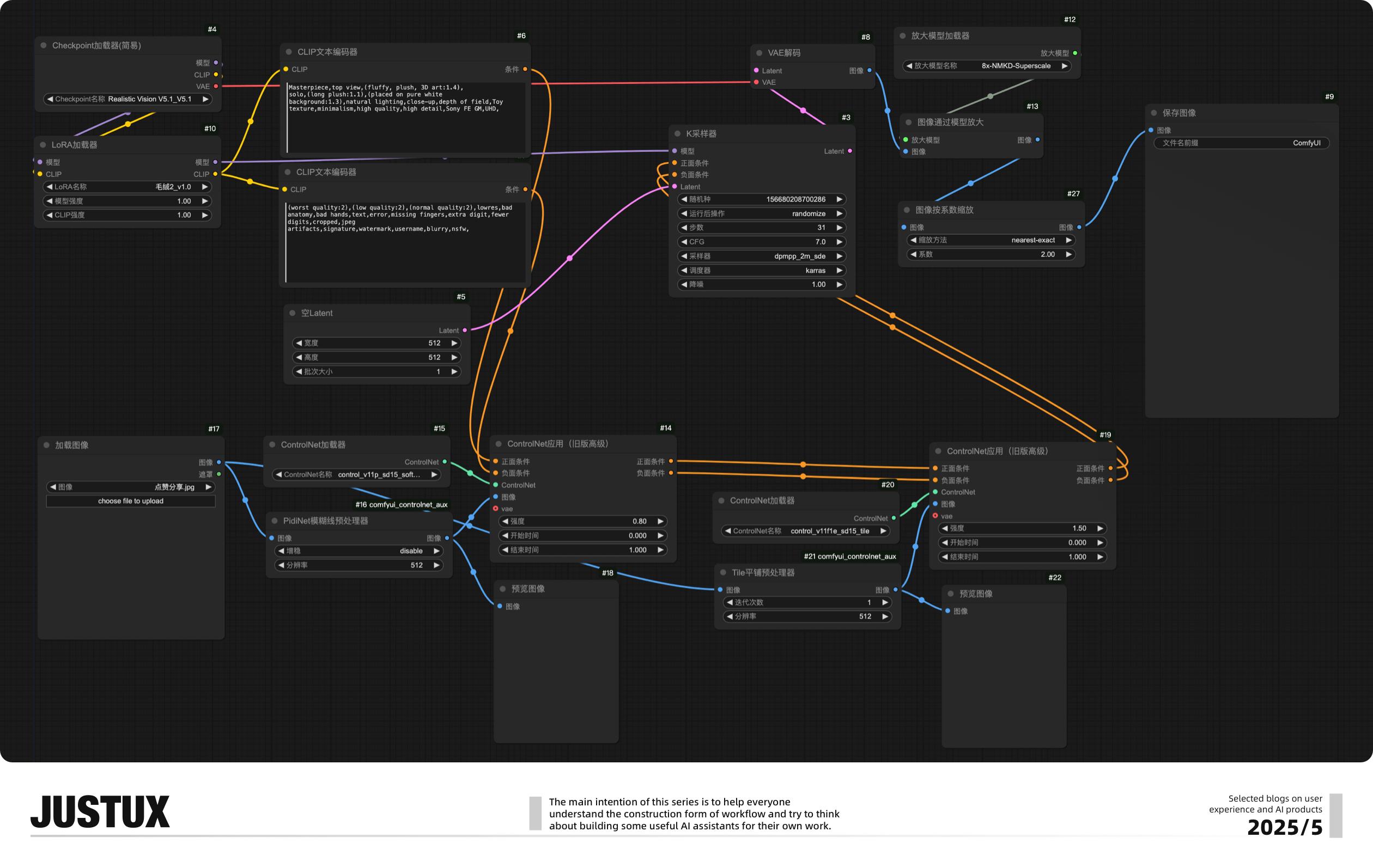Open 缩放方法 nearest-exact combo box

991,240
